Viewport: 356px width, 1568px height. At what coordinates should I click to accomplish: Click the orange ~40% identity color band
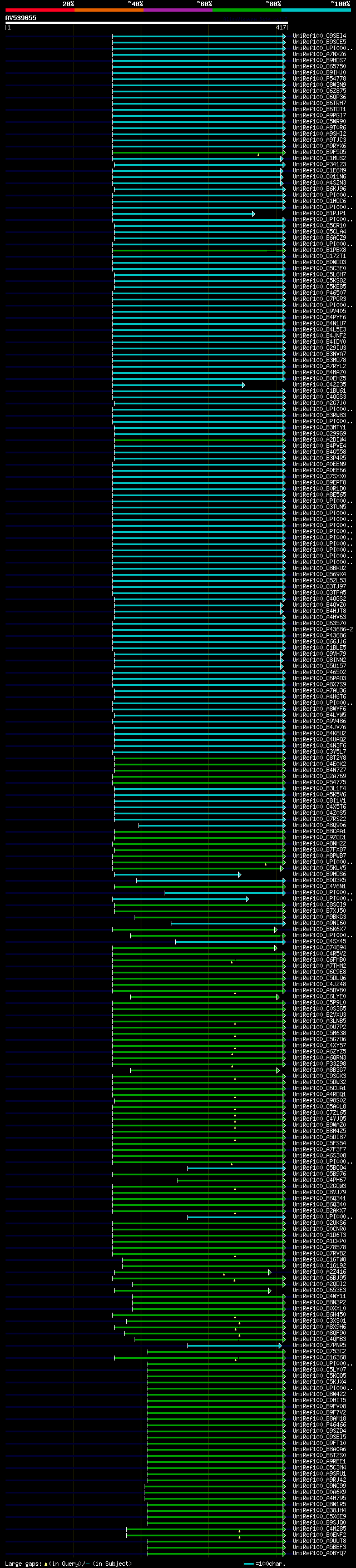pyautogui.click(x=109, y=10)
